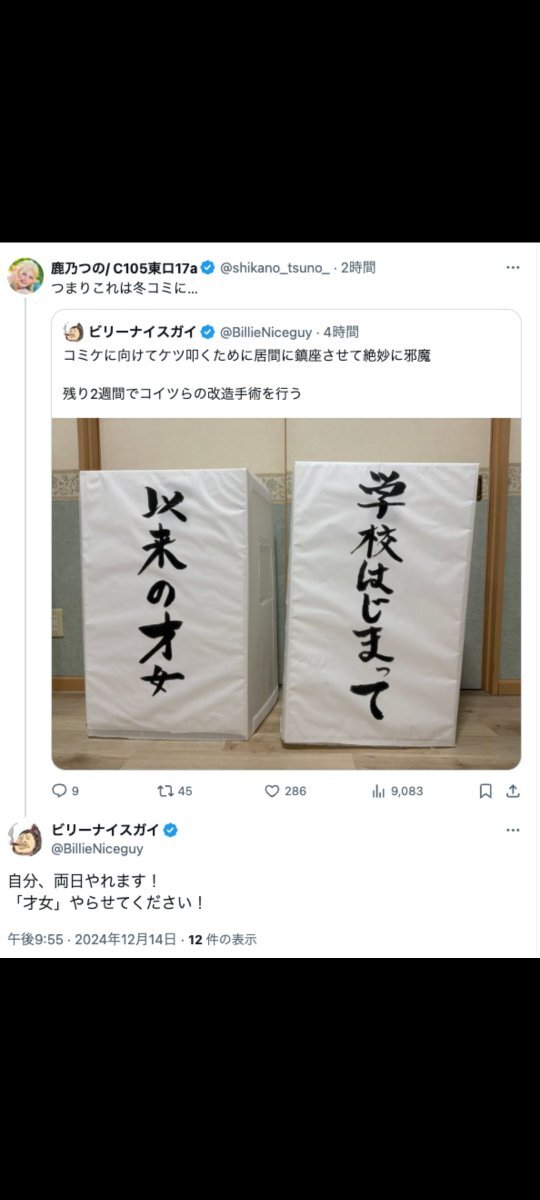
Task: Click the 2時間 timestamp on top tweet
Action: (358, 267)
